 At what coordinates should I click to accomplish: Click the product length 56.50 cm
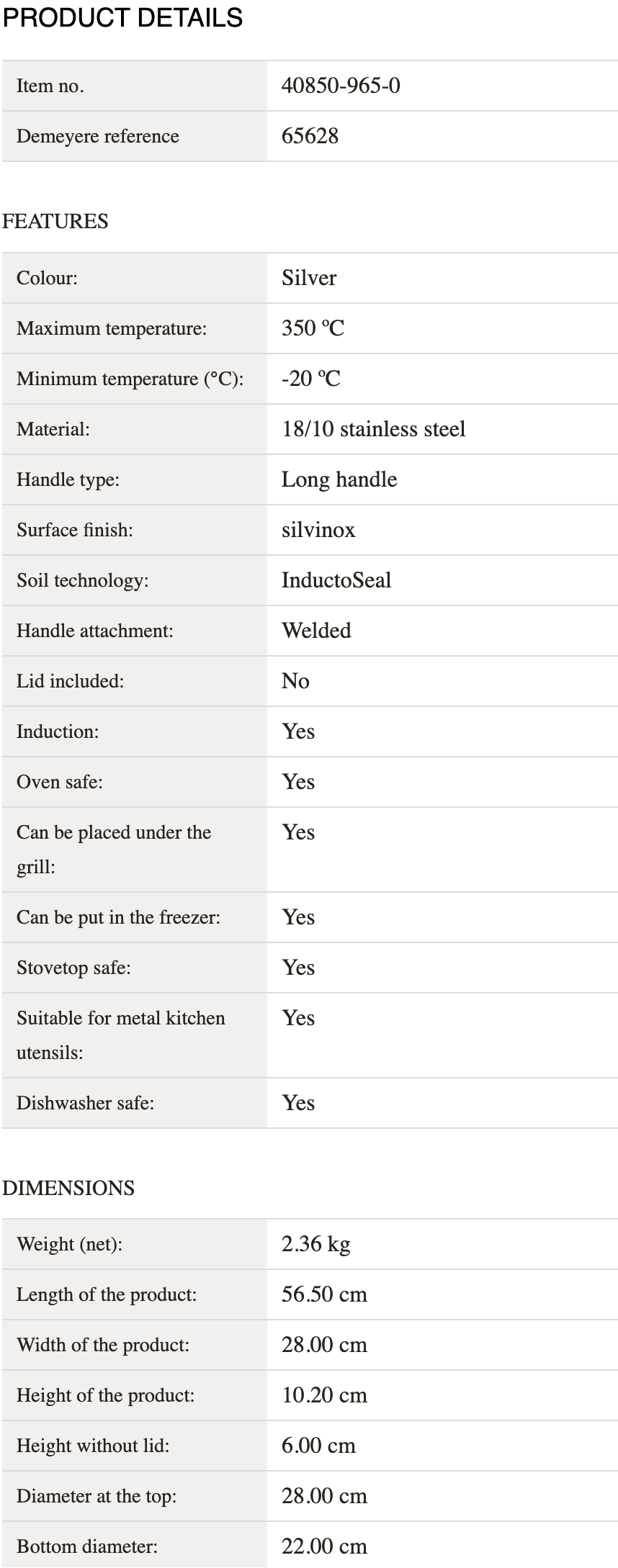(324, 1294)
